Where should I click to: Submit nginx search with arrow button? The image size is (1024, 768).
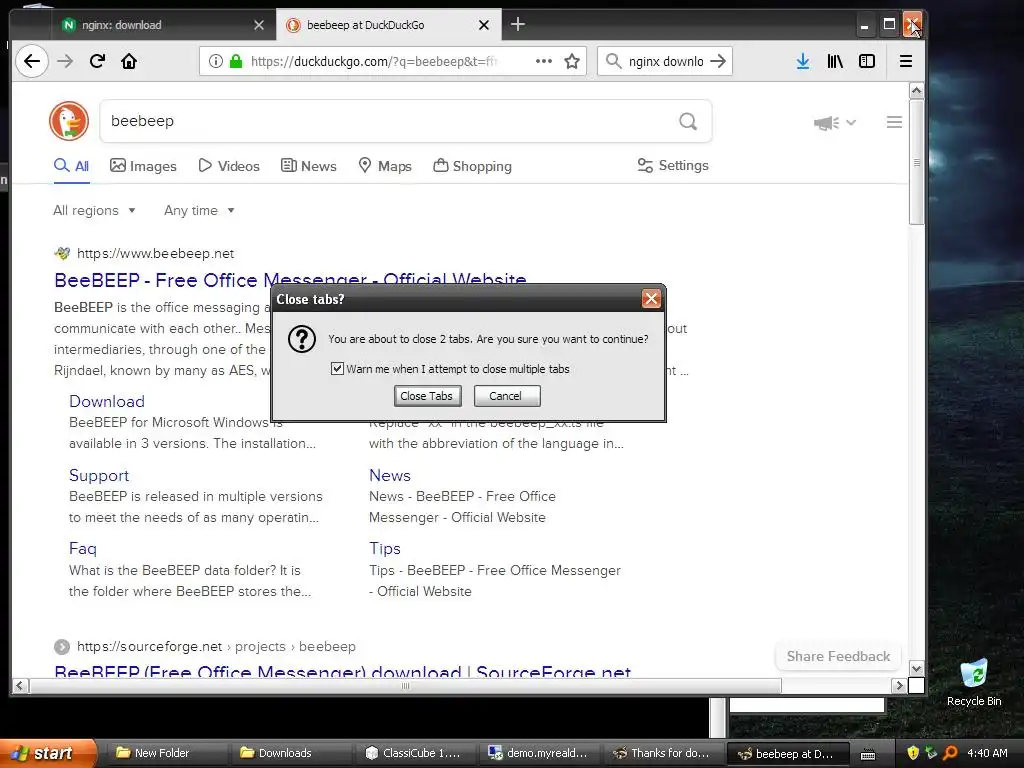(x=718, y=61)
